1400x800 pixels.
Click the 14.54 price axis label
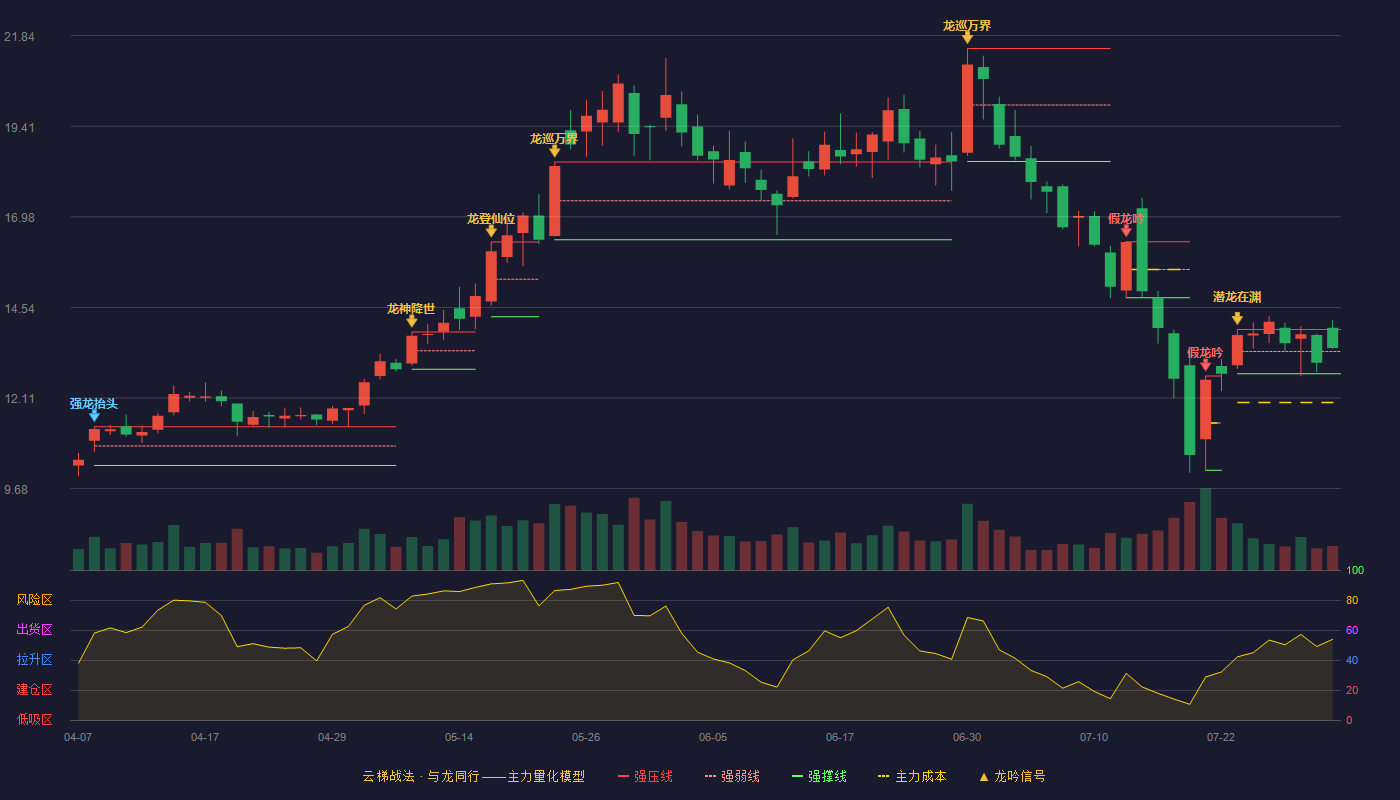click(x=19, y=309)
